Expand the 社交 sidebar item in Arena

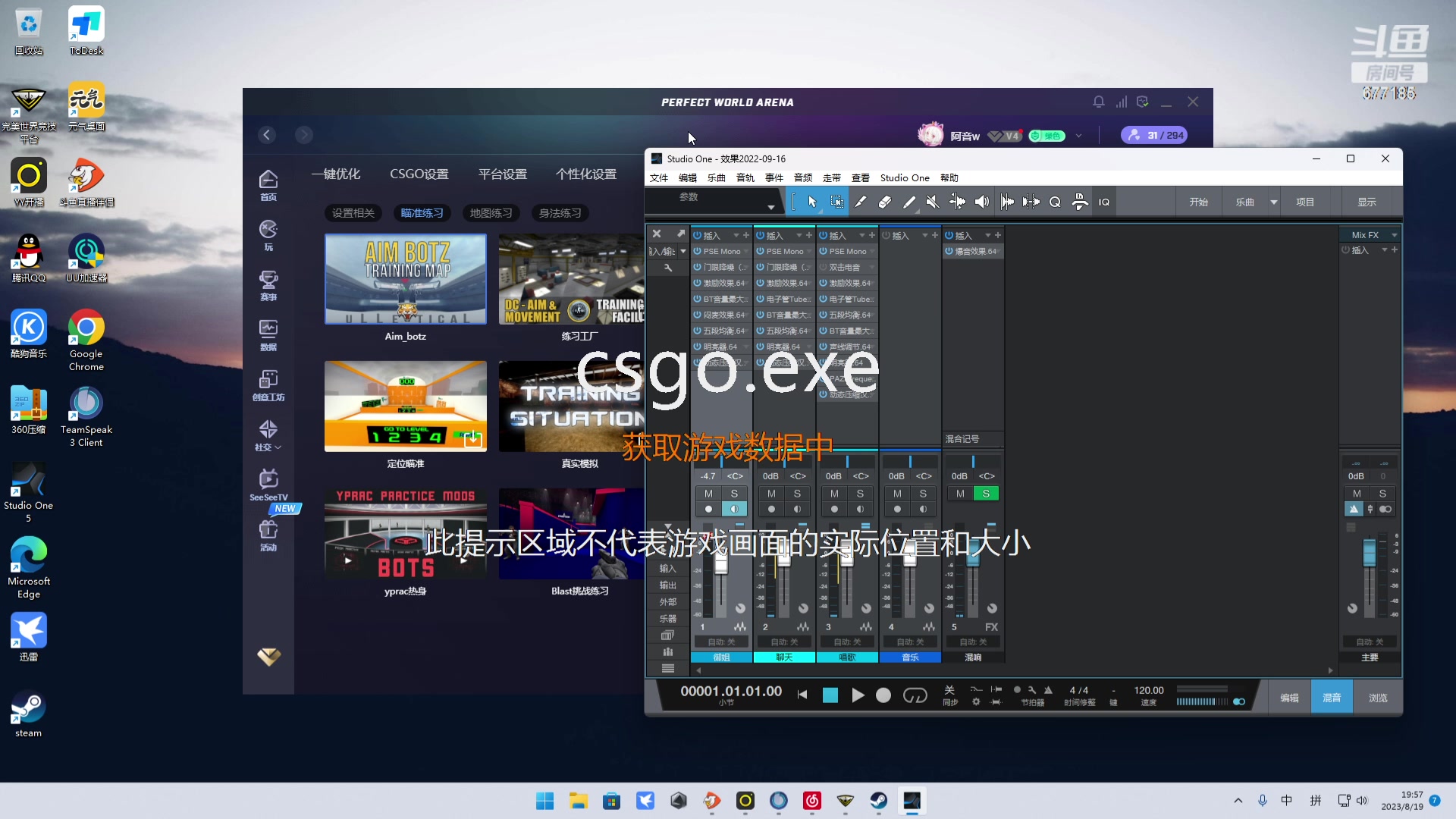point(268,436)
